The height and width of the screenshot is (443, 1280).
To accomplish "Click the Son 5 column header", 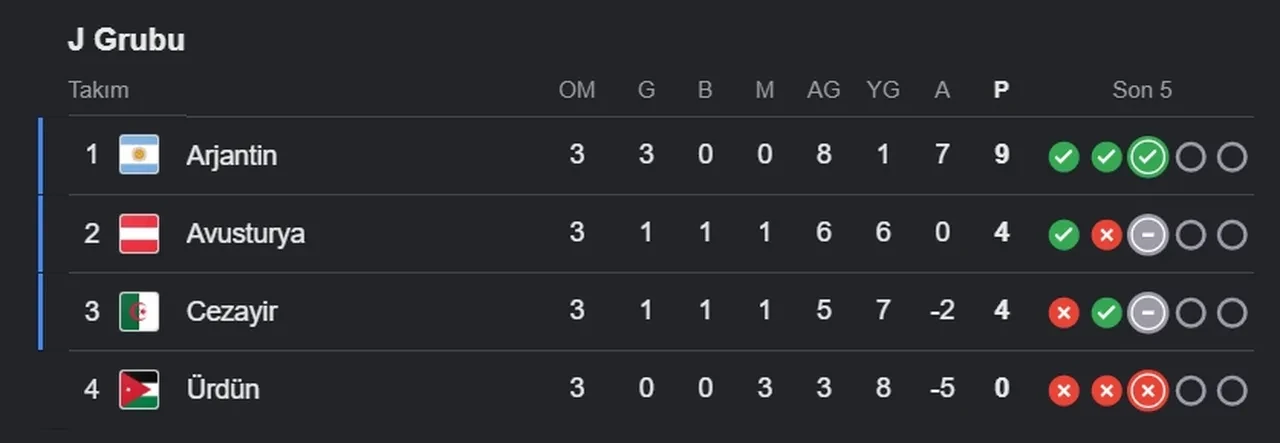I will (1142, 90).
